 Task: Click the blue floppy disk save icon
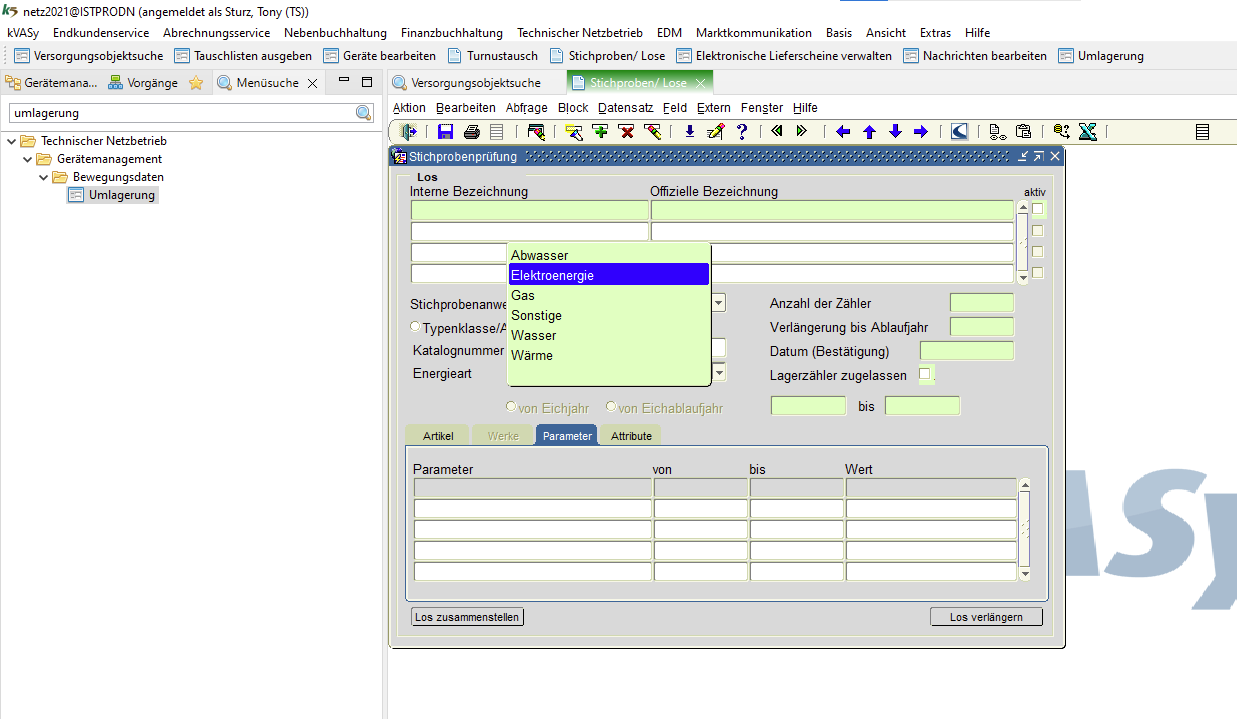coord(446,131)
